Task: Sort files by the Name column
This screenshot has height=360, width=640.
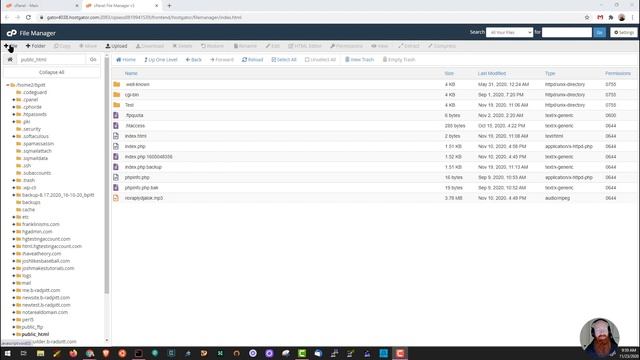Action: [131, 73]
